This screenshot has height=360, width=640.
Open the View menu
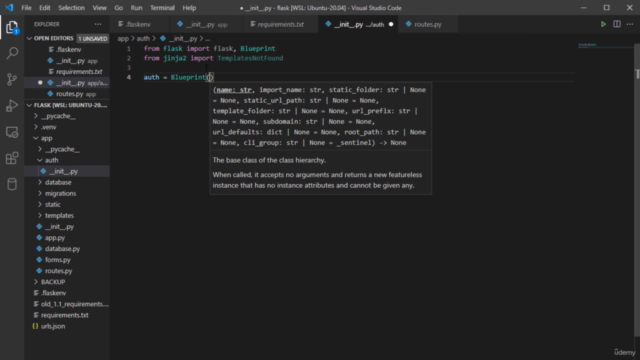(99, 8)
